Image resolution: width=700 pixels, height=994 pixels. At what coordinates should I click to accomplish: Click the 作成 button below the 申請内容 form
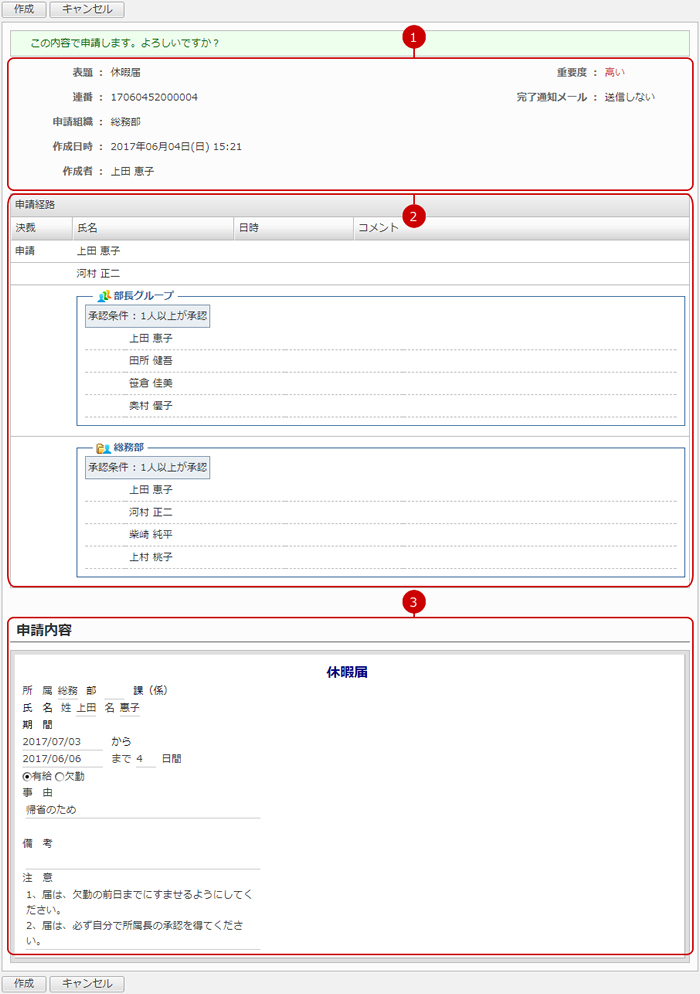pyautogui.click(x=24, y=983)
